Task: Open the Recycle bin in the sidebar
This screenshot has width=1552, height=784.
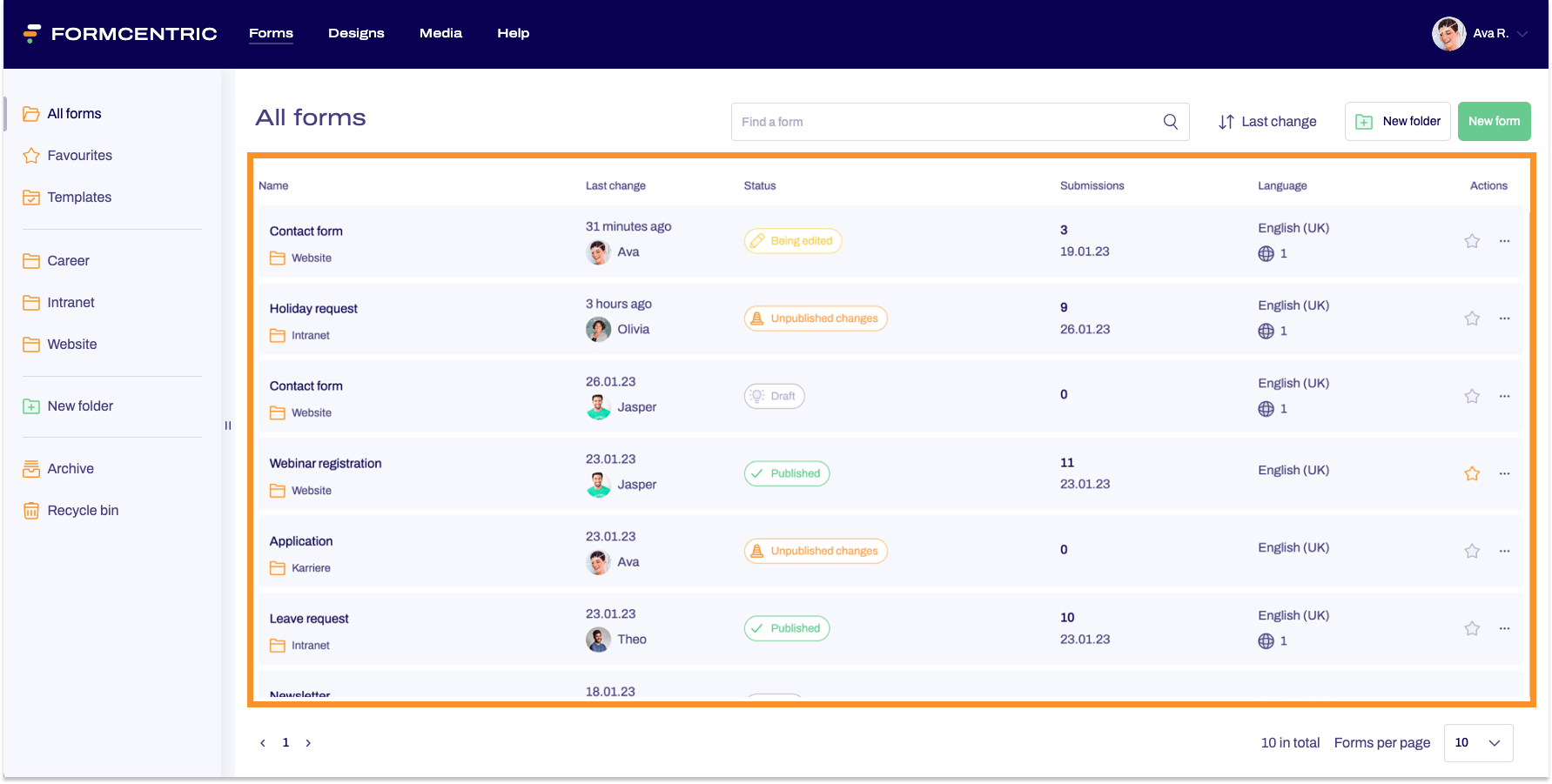Action: click(x=83, y=510)
